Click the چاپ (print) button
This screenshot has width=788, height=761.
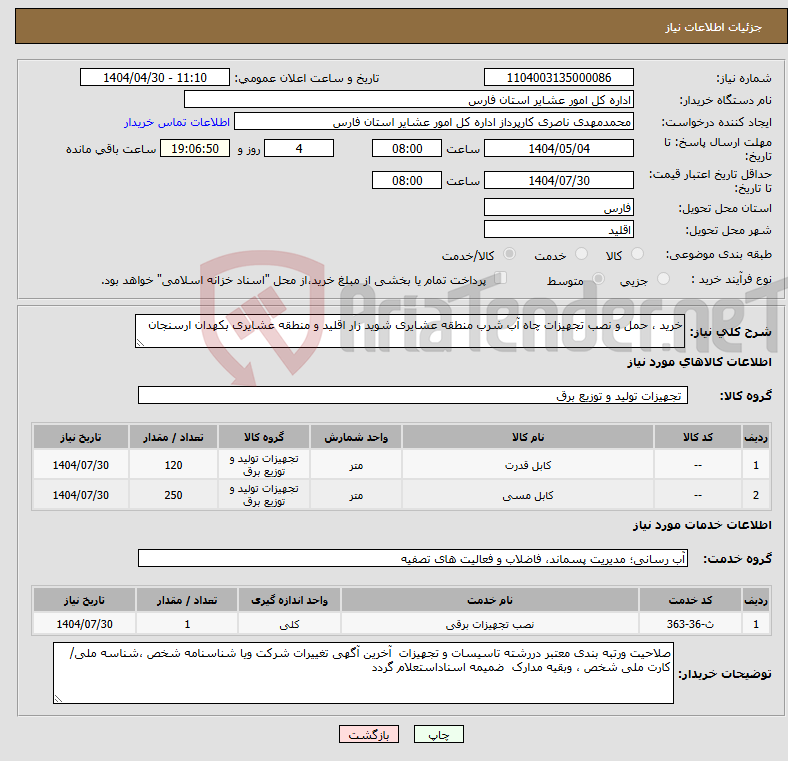tap(438, 734)
